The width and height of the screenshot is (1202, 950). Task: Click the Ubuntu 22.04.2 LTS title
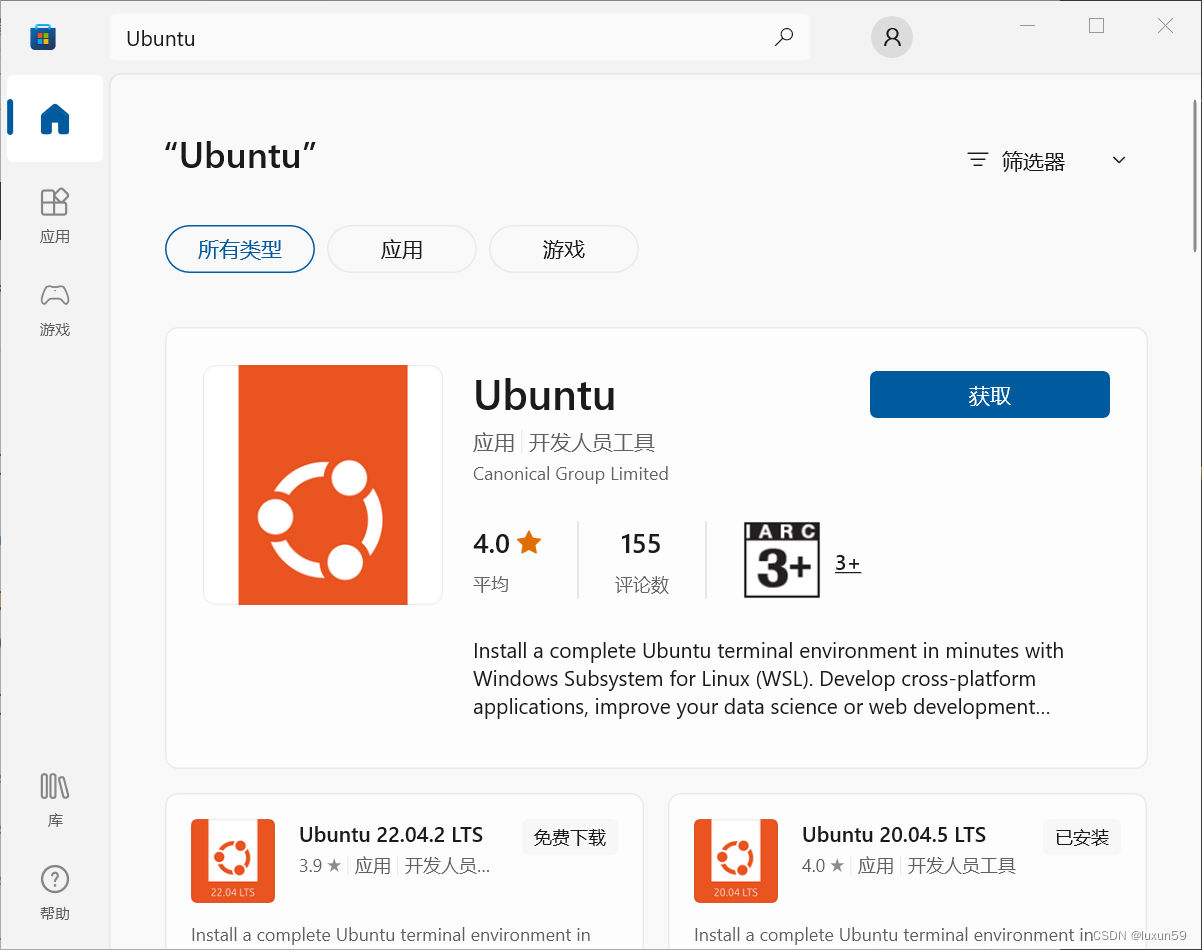pyautogui.click(x=391, y=834)
